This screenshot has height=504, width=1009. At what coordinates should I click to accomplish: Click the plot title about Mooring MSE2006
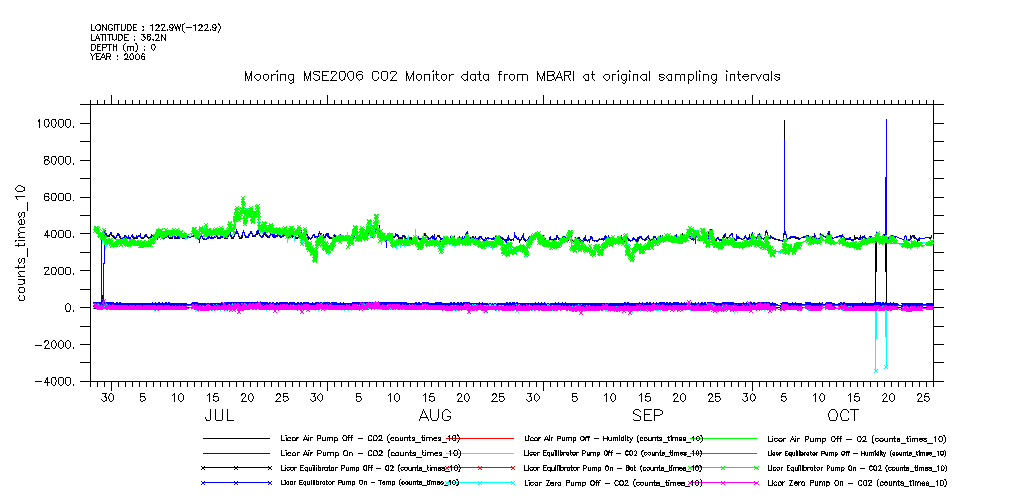coord(512,76)
